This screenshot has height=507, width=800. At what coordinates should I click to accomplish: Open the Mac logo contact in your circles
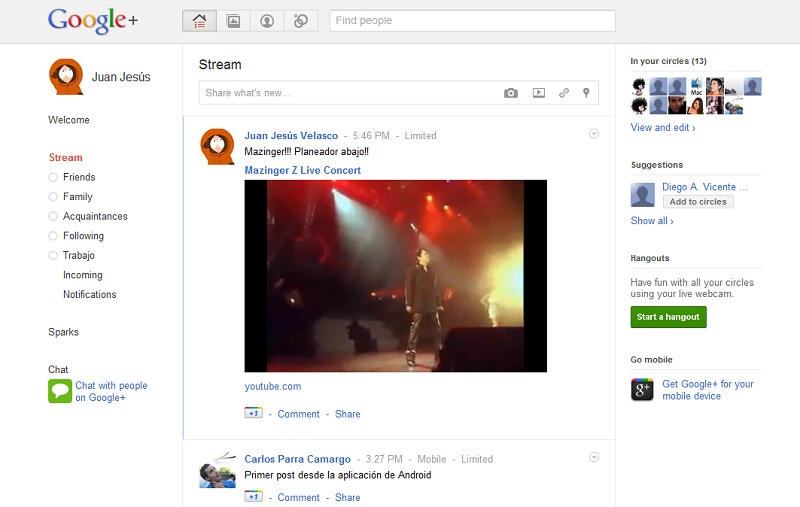(696, 86)
